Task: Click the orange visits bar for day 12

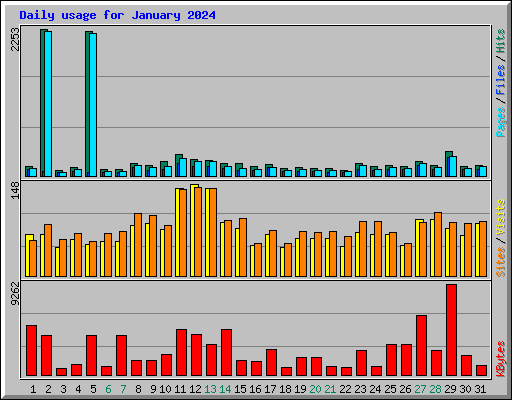Action: (x=198, y=232)
